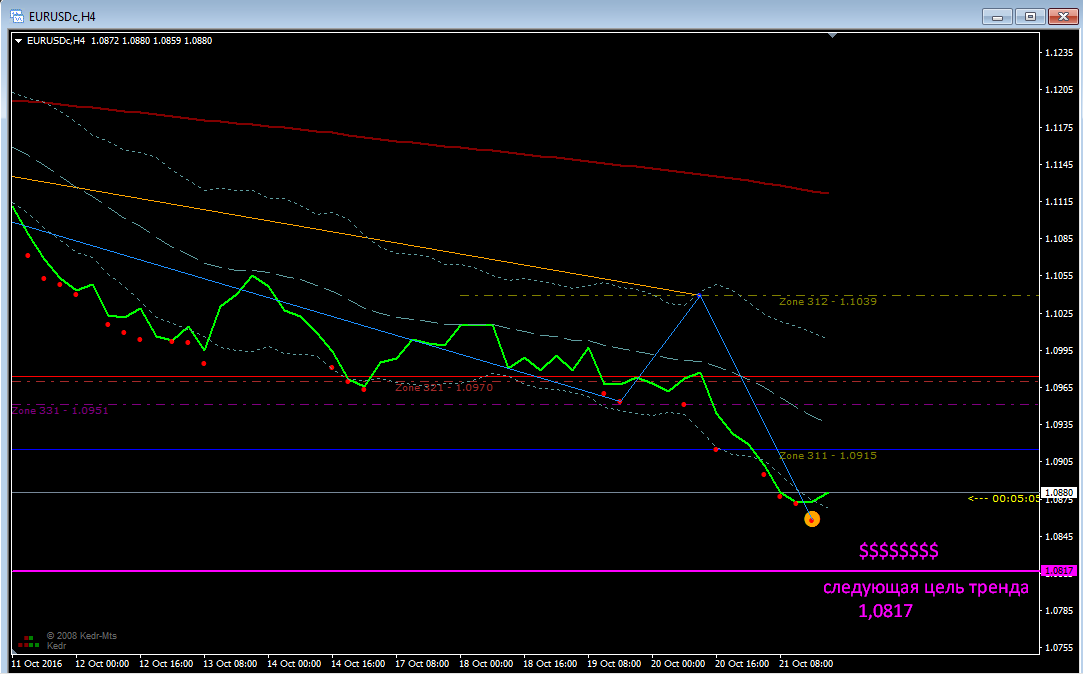Click the '14 Oct 16:00' time axis label

(x=358, y=664)
